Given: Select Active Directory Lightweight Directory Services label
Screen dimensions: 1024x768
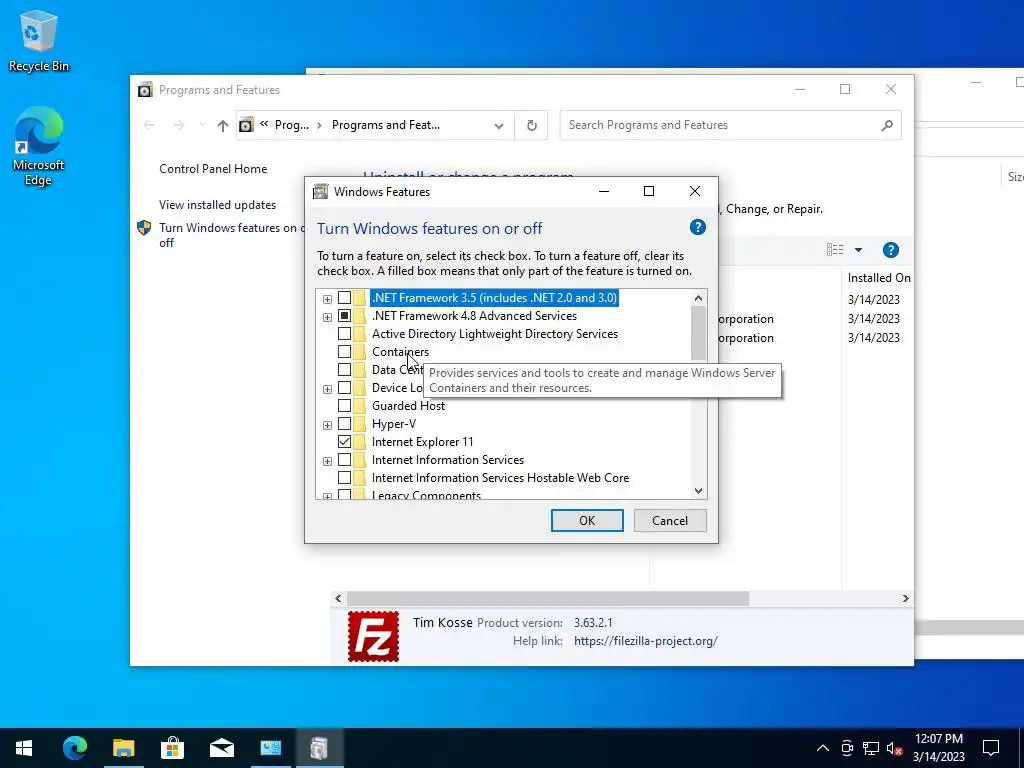Looking at the screenshot, I should (x=494, y=334).
